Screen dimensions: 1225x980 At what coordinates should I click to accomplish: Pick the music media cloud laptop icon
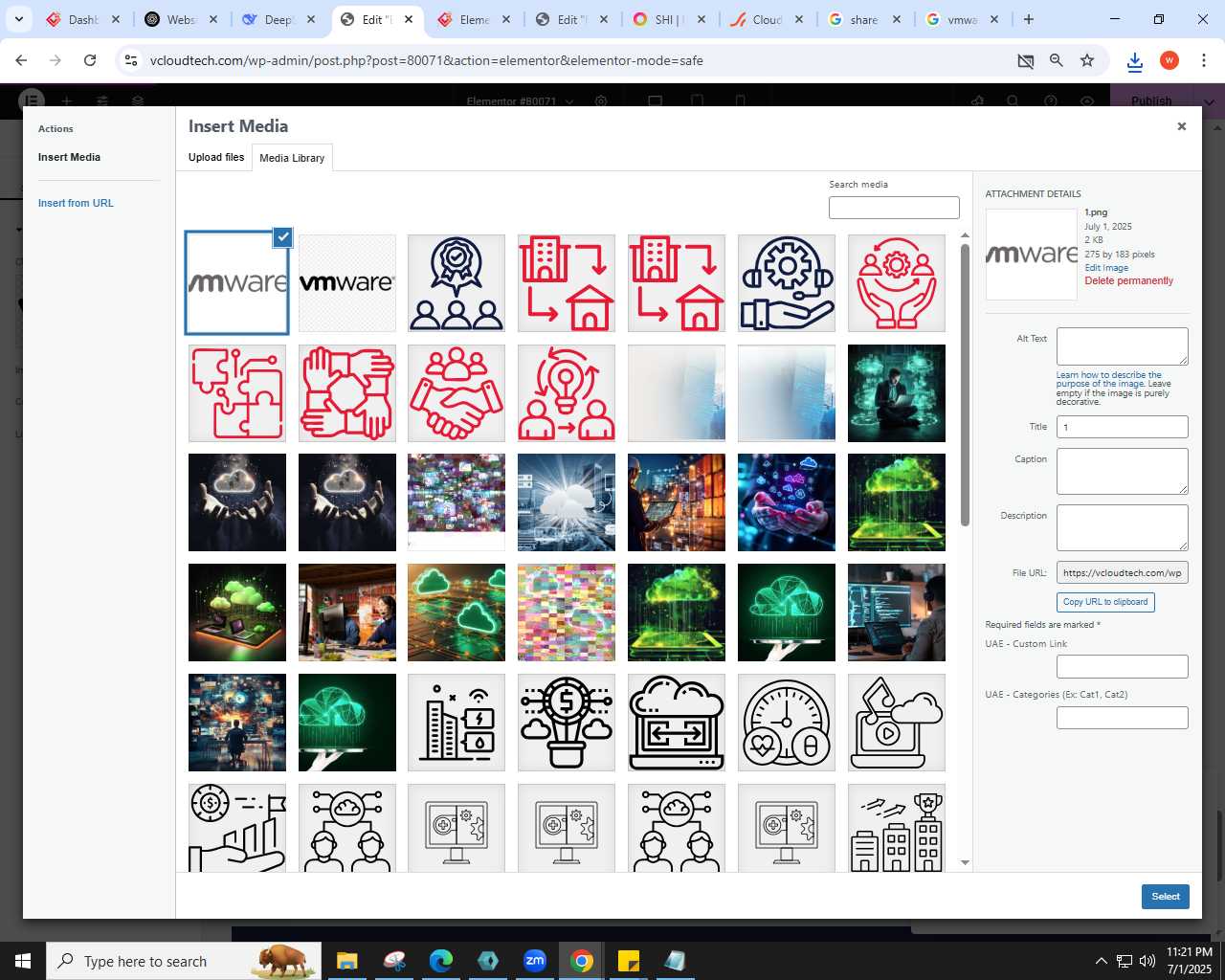click(897, 723)
